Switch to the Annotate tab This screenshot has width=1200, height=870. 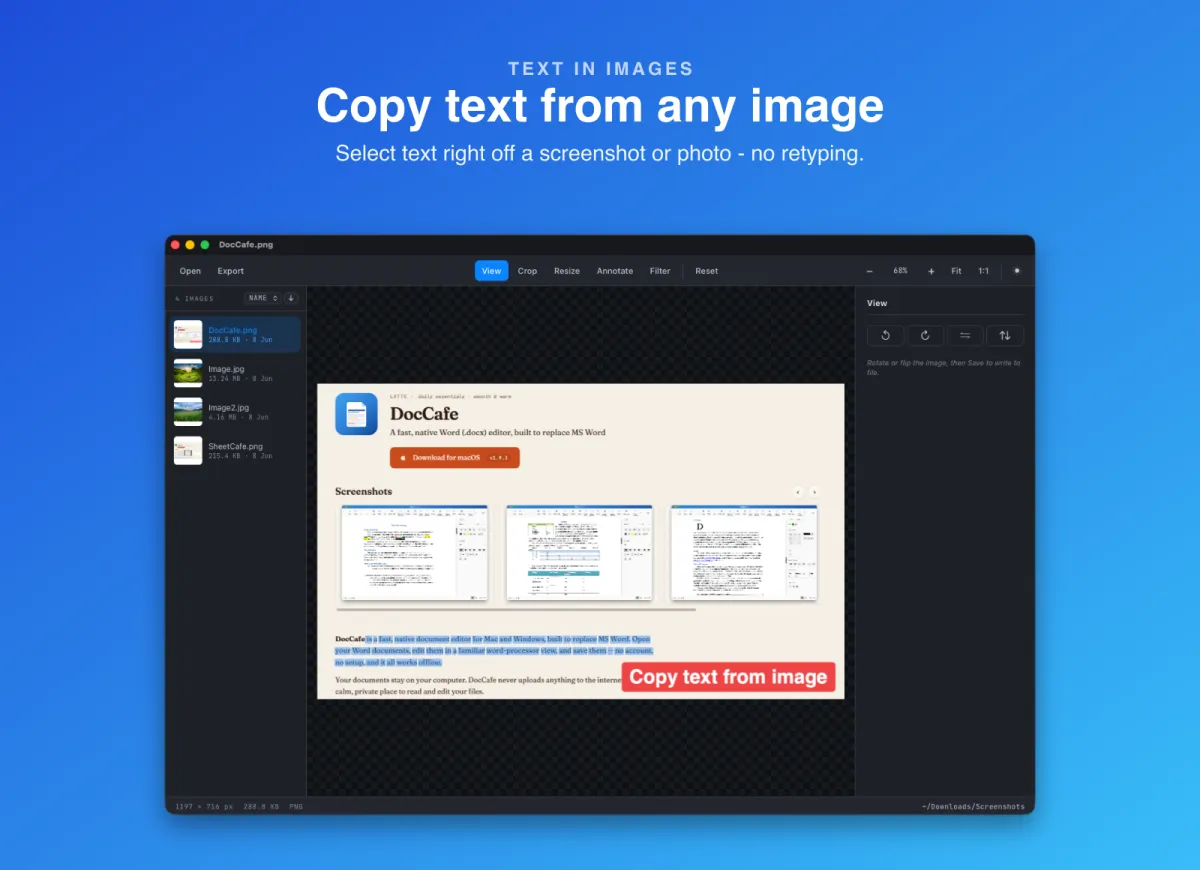(x=615, y=271)
